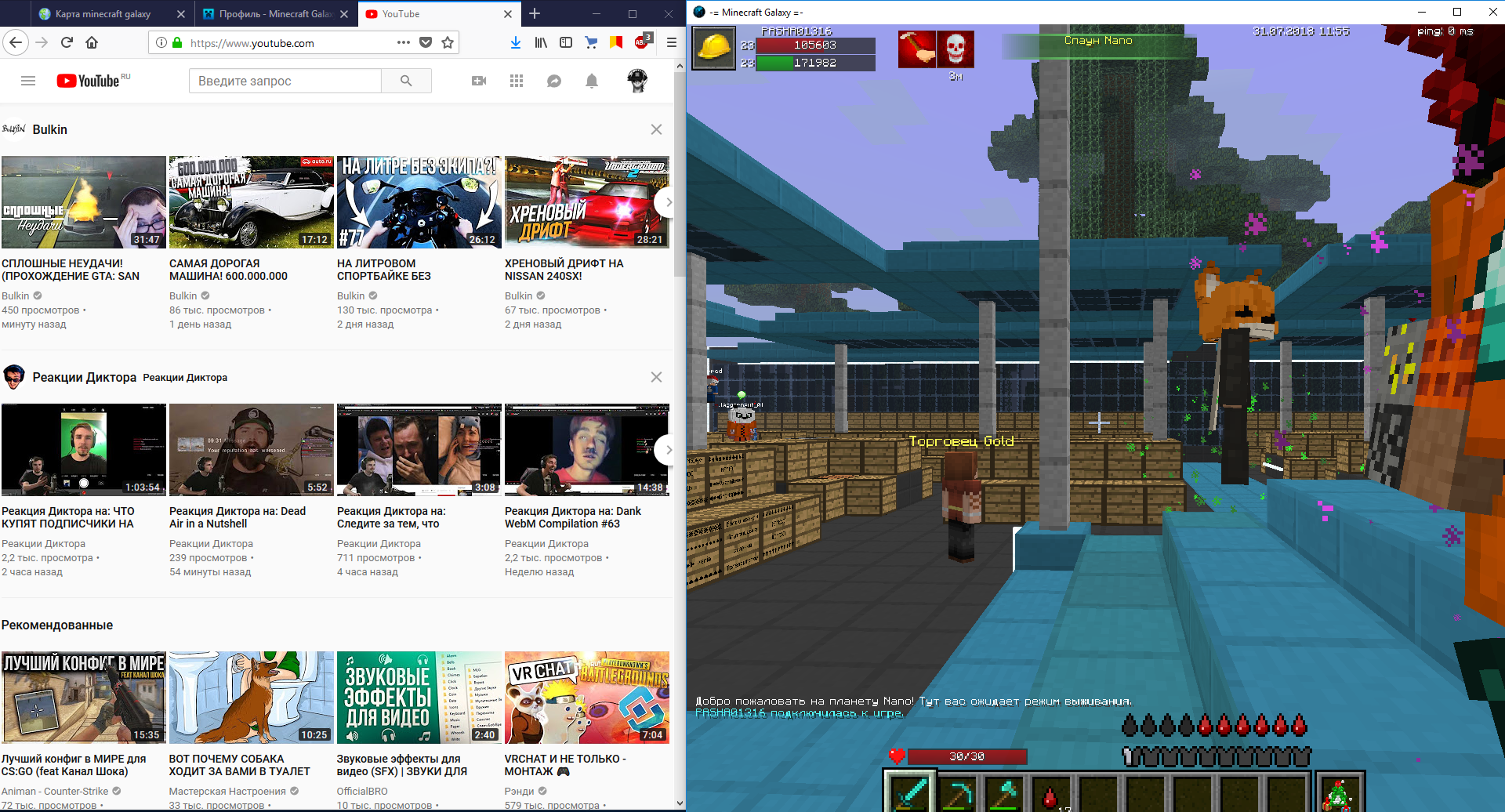Click the red health bar 30/30
This screenshot has height=812, width=1505.
[966, 756]
